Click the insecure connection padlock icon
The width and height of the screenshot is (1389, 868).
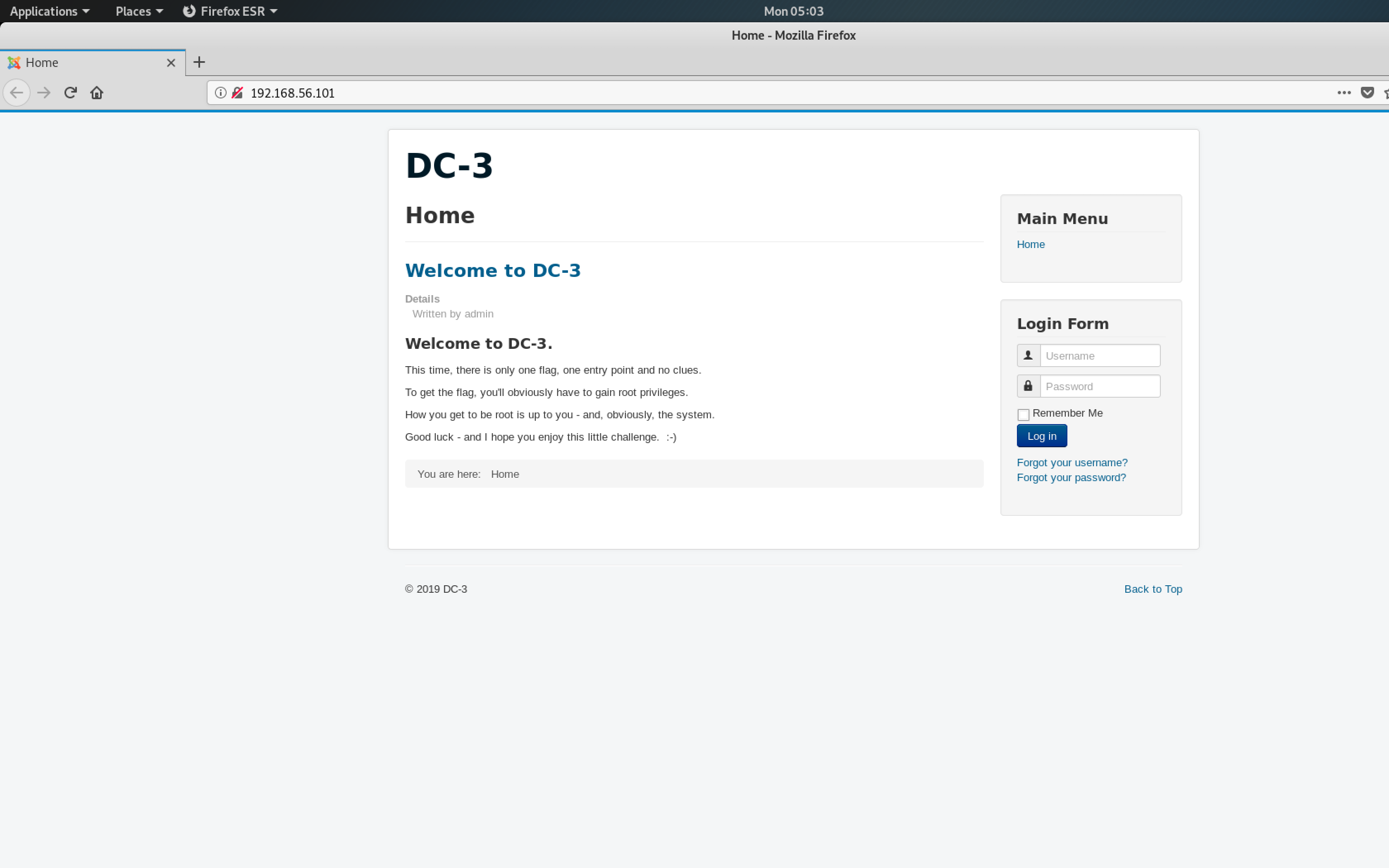[238, 93]
